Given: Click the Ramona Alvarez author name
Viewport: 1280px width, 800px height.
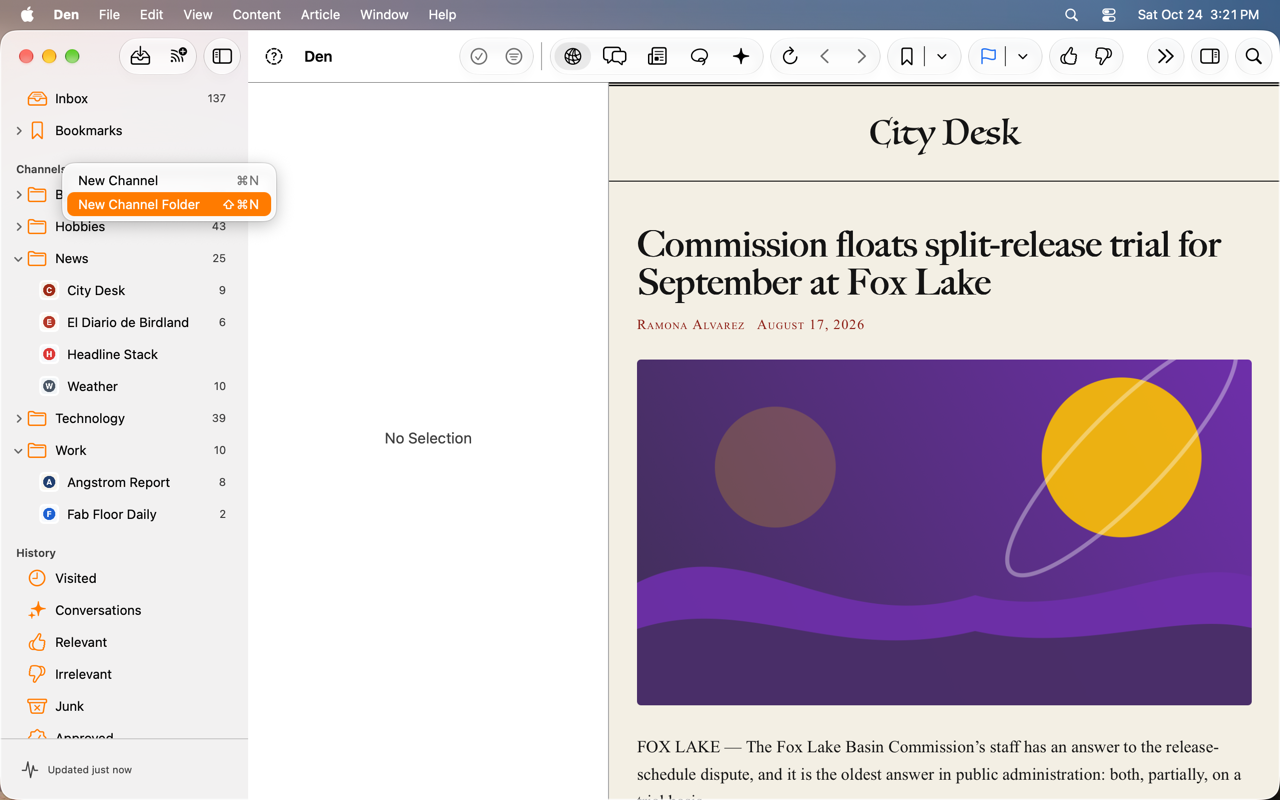Looking at the screenshot, I should pos(691,325).
